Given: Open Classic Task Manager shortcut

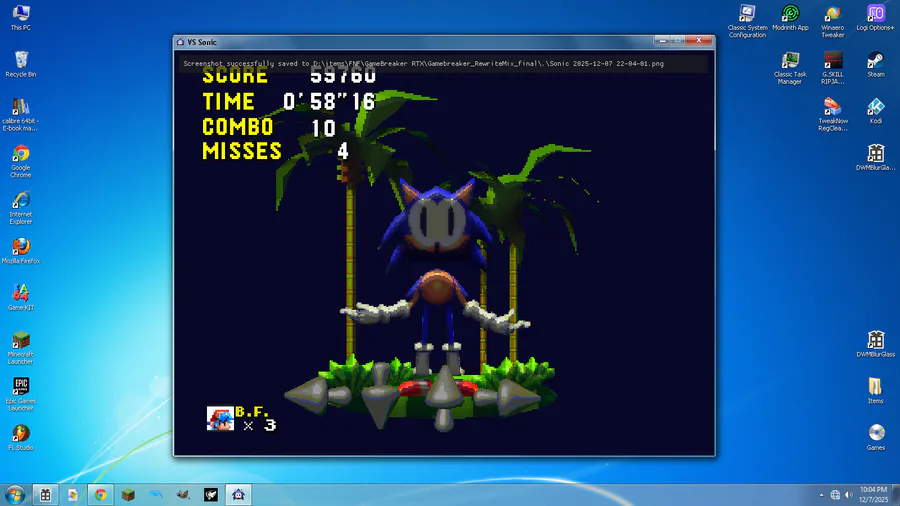Looking at the screenshot, I should pos(790,68).
